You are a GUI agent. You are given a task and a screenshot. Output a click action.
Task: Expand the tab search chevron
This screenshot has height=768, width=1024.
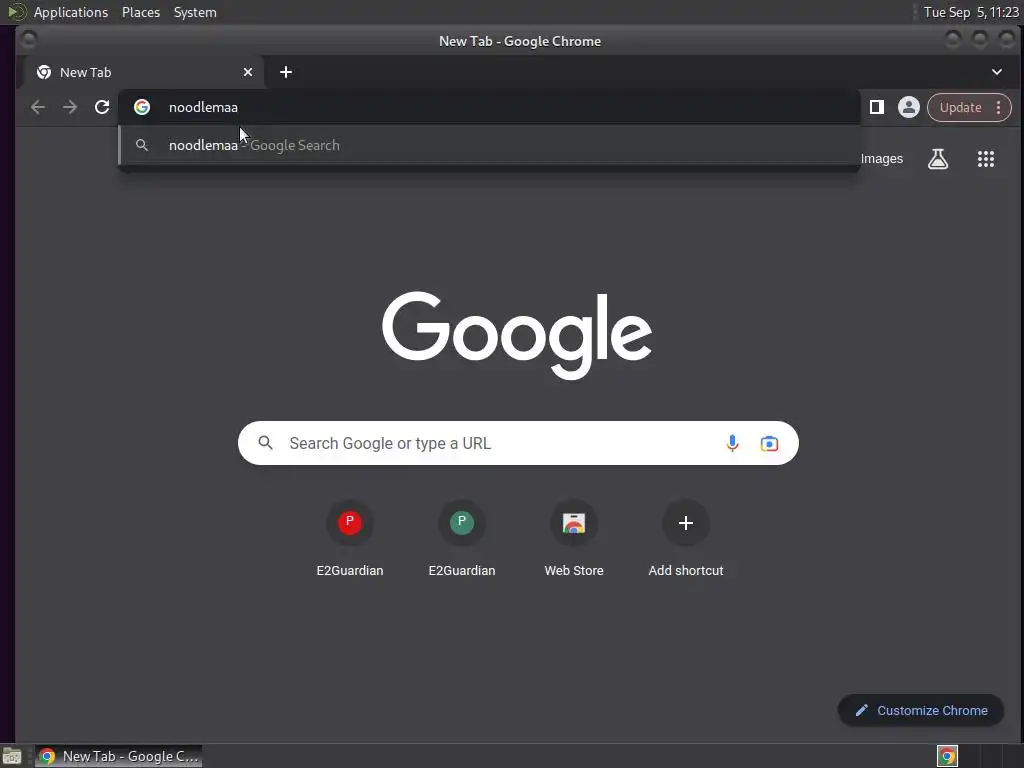997,72
